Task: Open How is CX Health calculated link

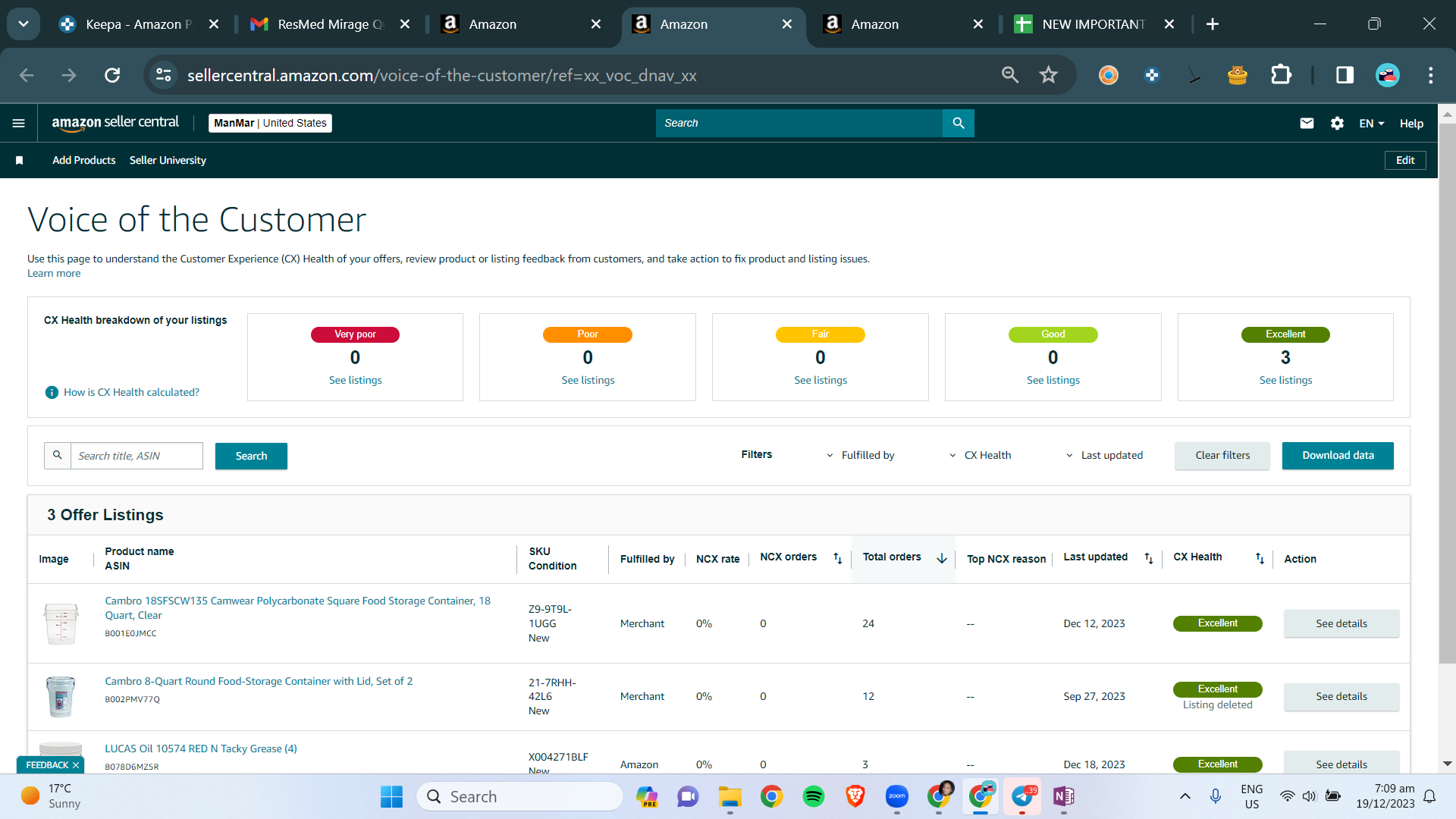Action: (131, 392)
